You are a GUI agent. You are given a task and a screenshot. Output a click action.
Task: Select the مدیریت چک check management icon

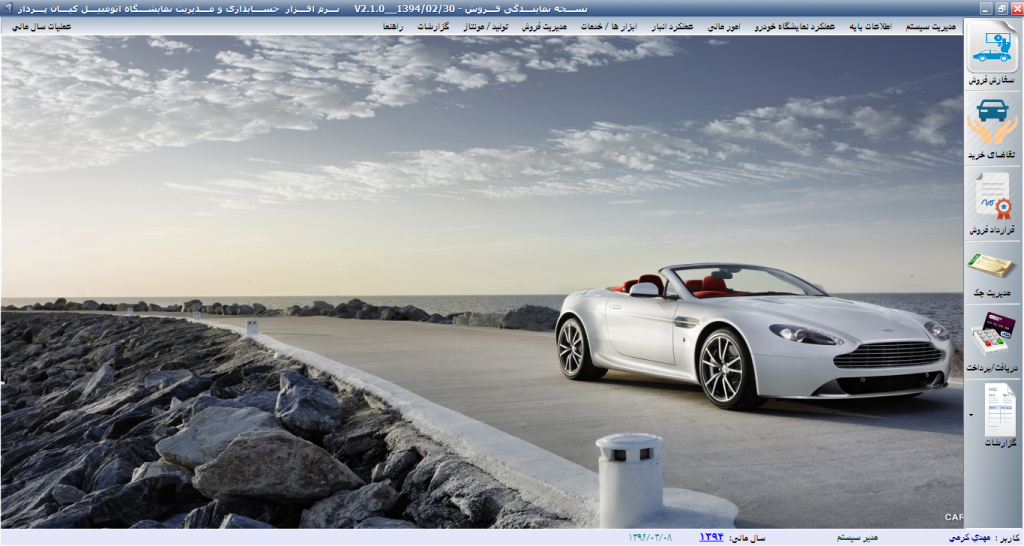[x=992, y=272]
